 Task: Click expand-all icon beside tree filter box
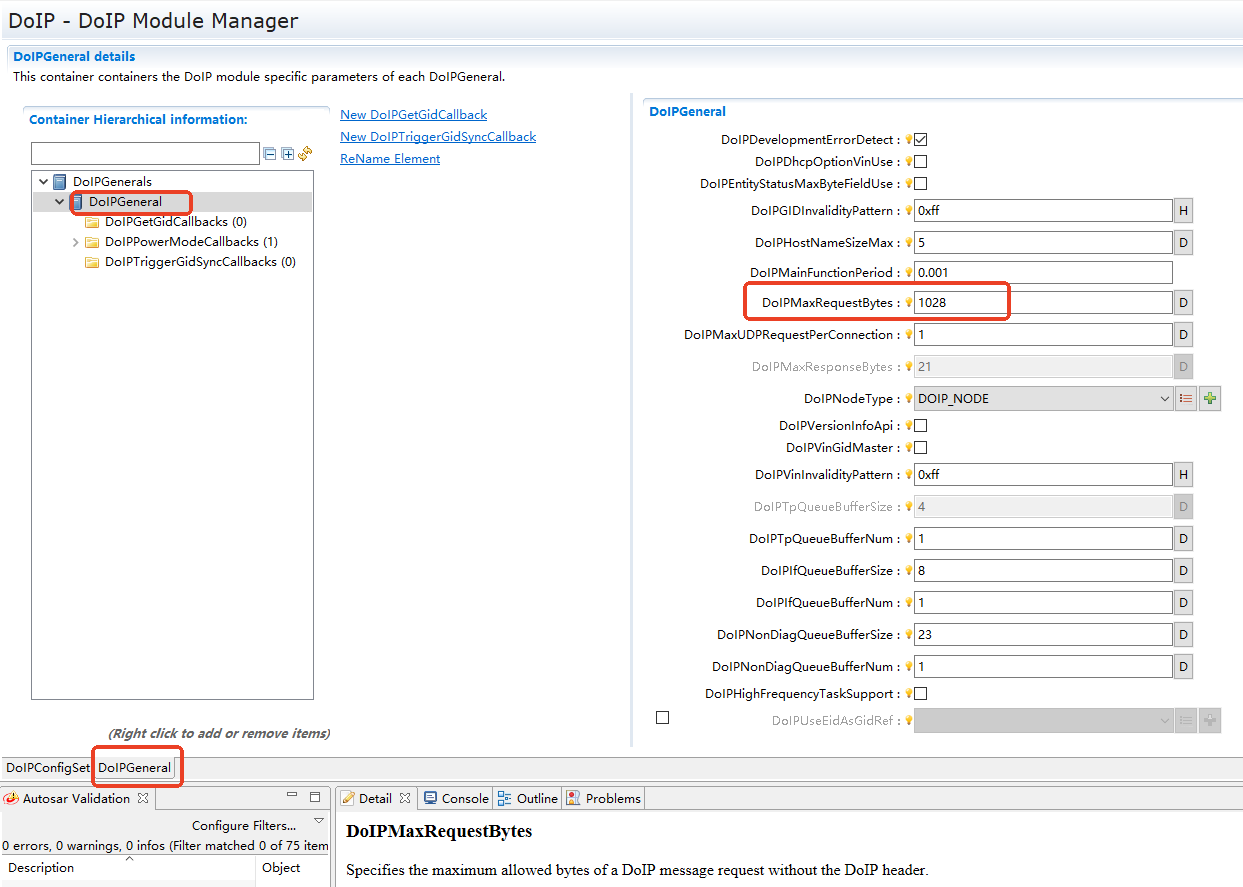coord(288,154)
